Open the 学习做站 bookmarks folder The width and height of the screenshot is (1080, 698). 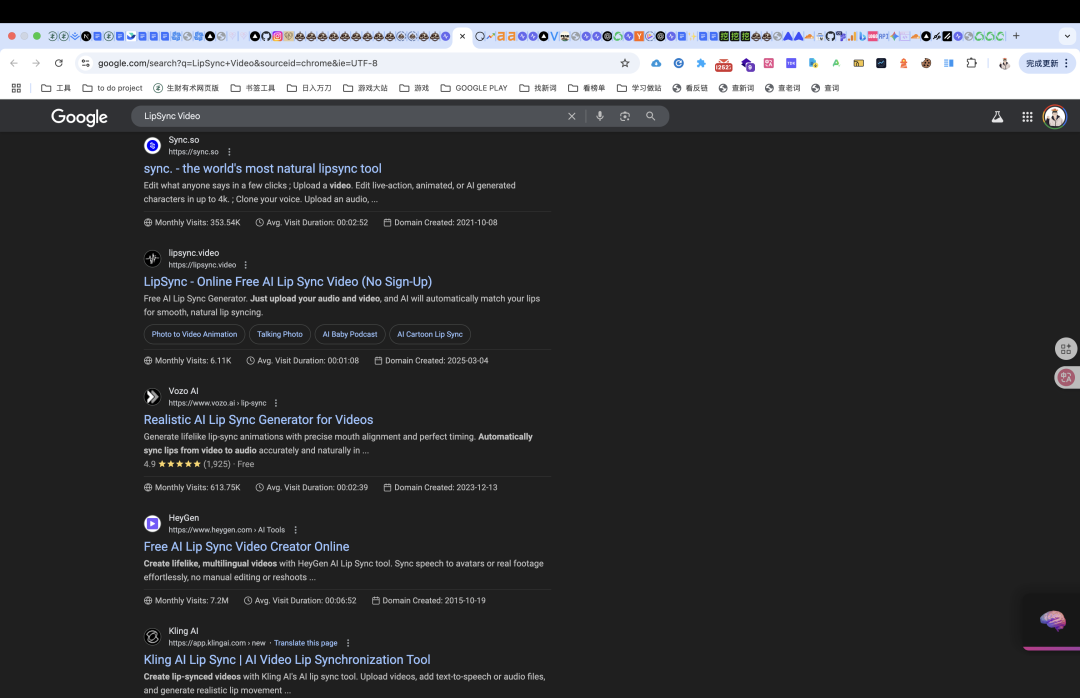pos(639,88)
